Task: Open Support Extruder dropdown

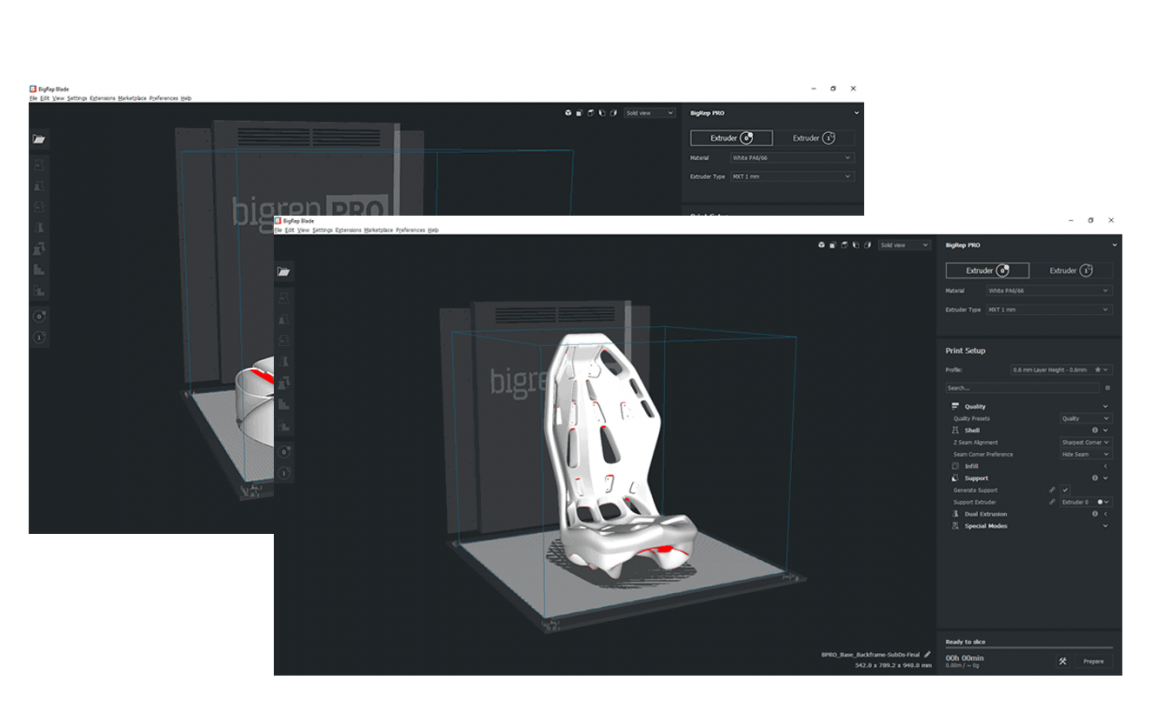Action: [1085, 502]
